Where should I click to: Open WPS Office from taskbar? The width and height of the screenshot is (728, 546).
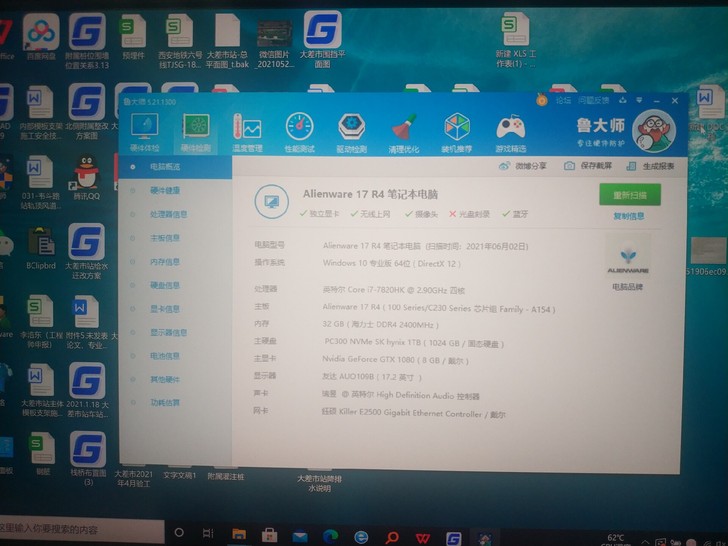tap(422, 538)
